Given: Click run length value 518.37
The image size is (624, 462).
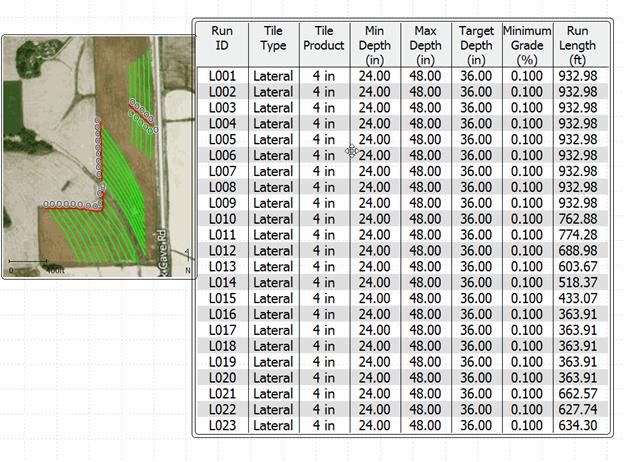Looking at the screenshot, I should pyautogui.click(x=578, y=283).
